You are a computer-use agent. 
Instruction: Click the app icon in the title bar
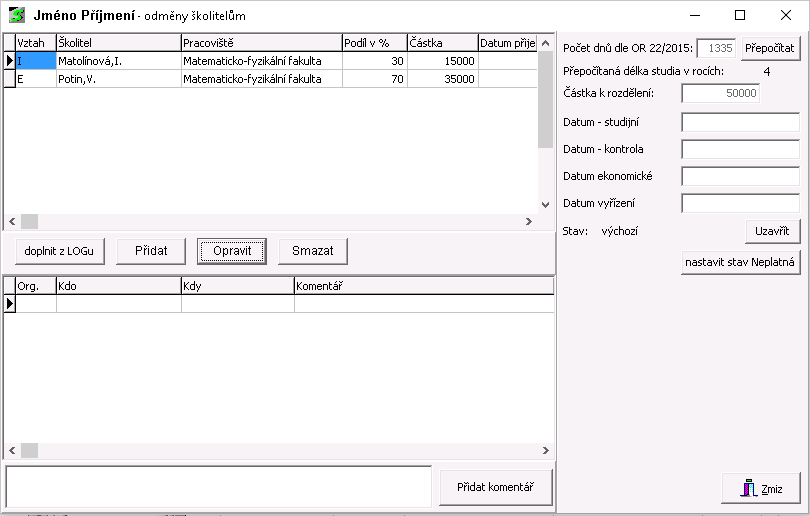17,16
